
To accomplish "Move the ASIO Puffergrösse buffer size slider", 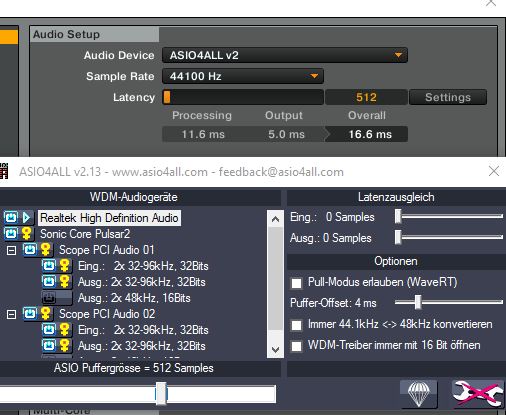I will (161, 394).
